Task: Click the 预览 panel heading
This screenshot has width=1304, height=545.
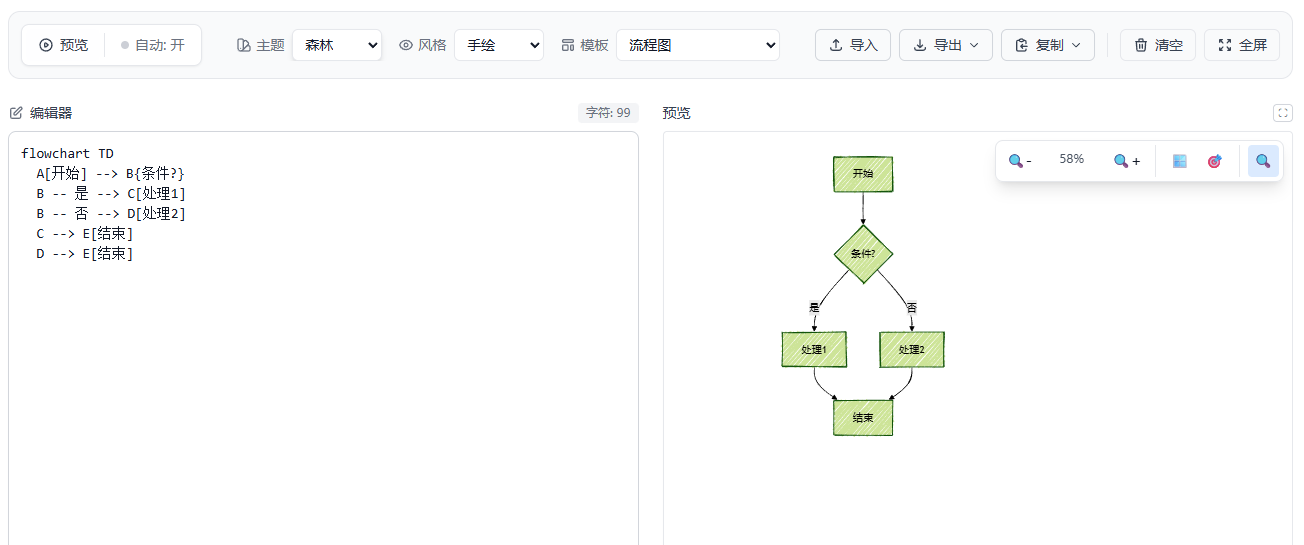Action: [x=677, y=113]
